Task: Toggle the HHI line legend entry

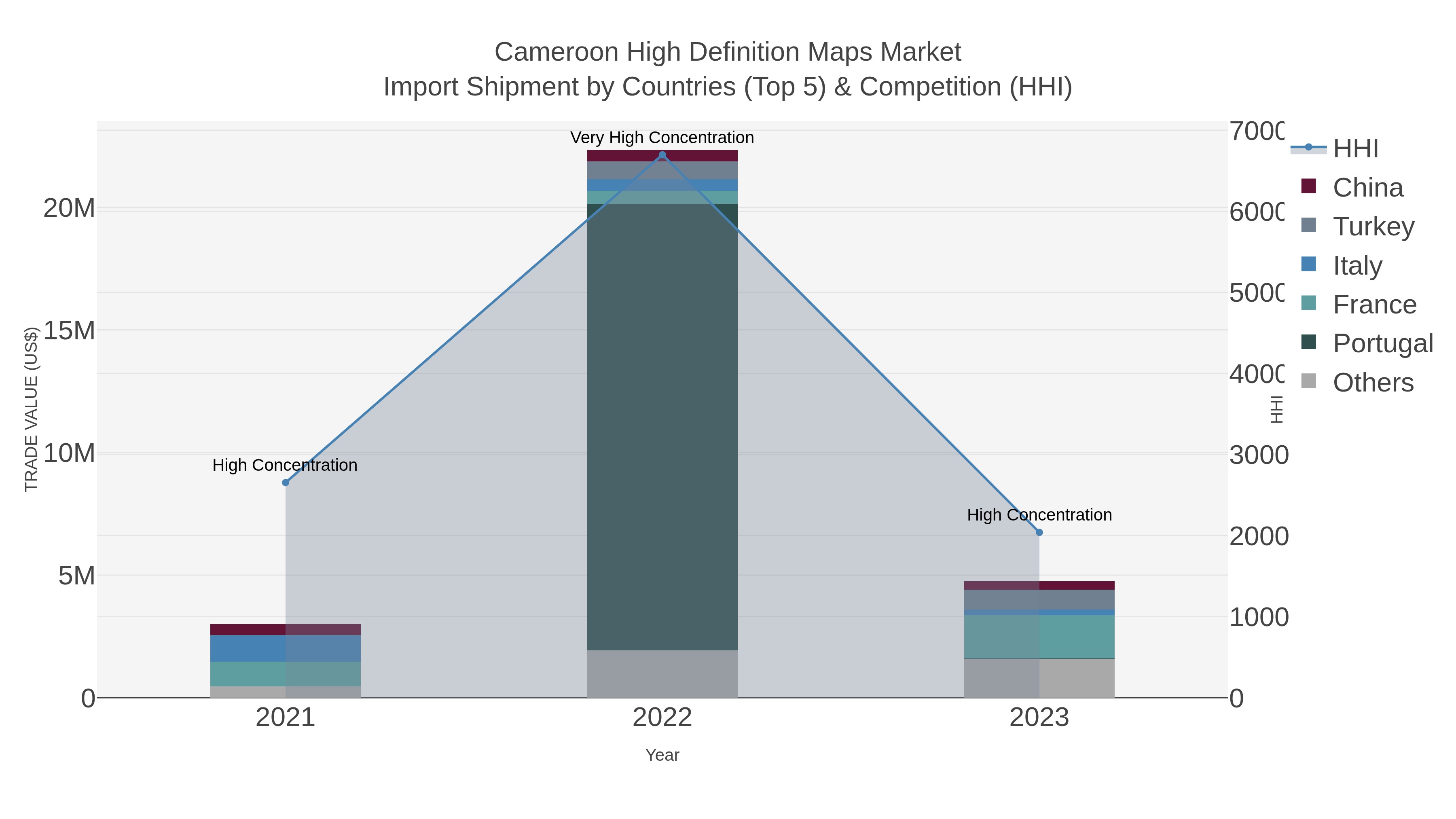Action: pyautogui.click(x=1335, y=149)
